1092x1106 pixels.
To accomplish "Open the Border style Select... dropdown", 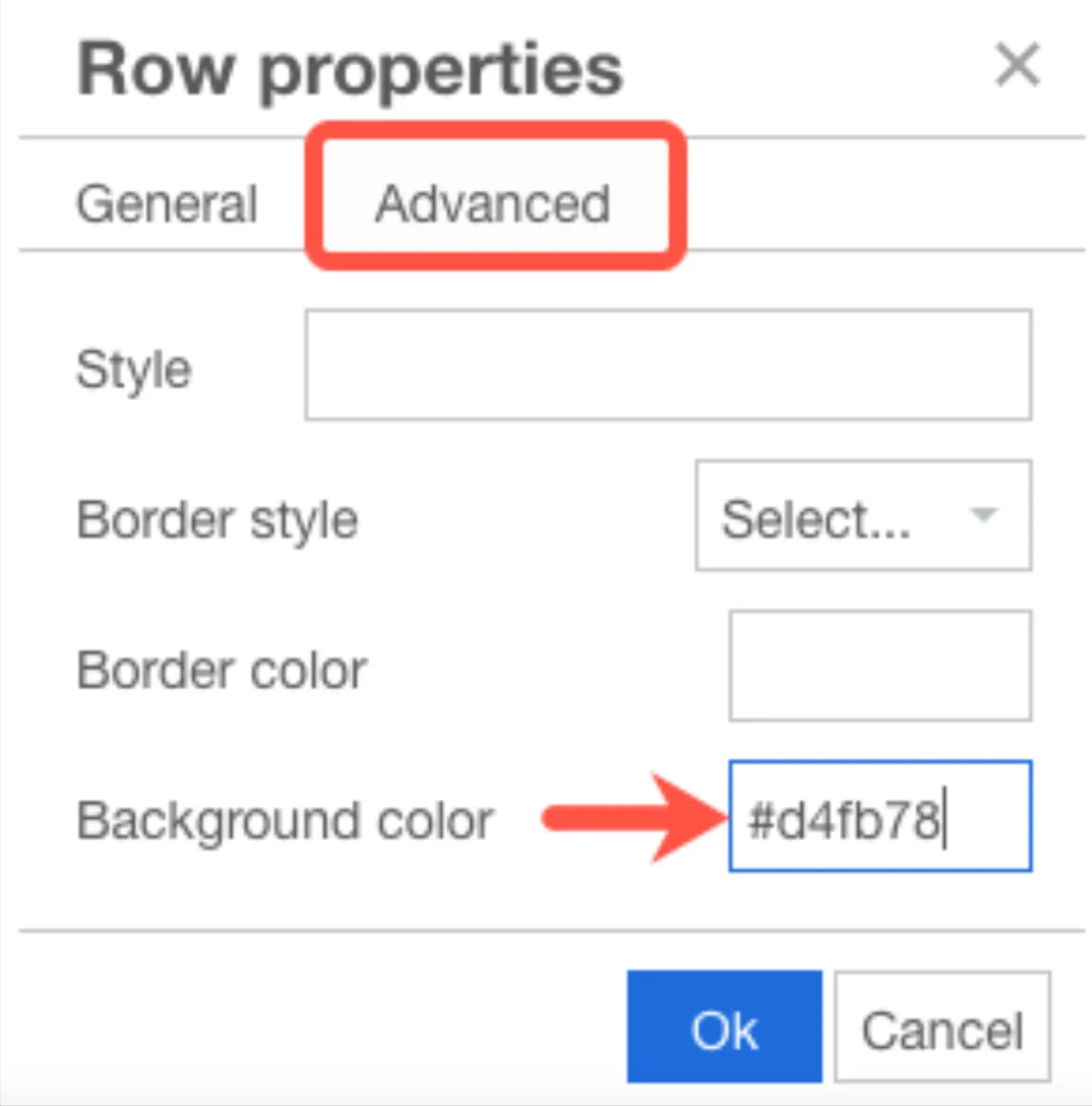I will click(864, 515).
